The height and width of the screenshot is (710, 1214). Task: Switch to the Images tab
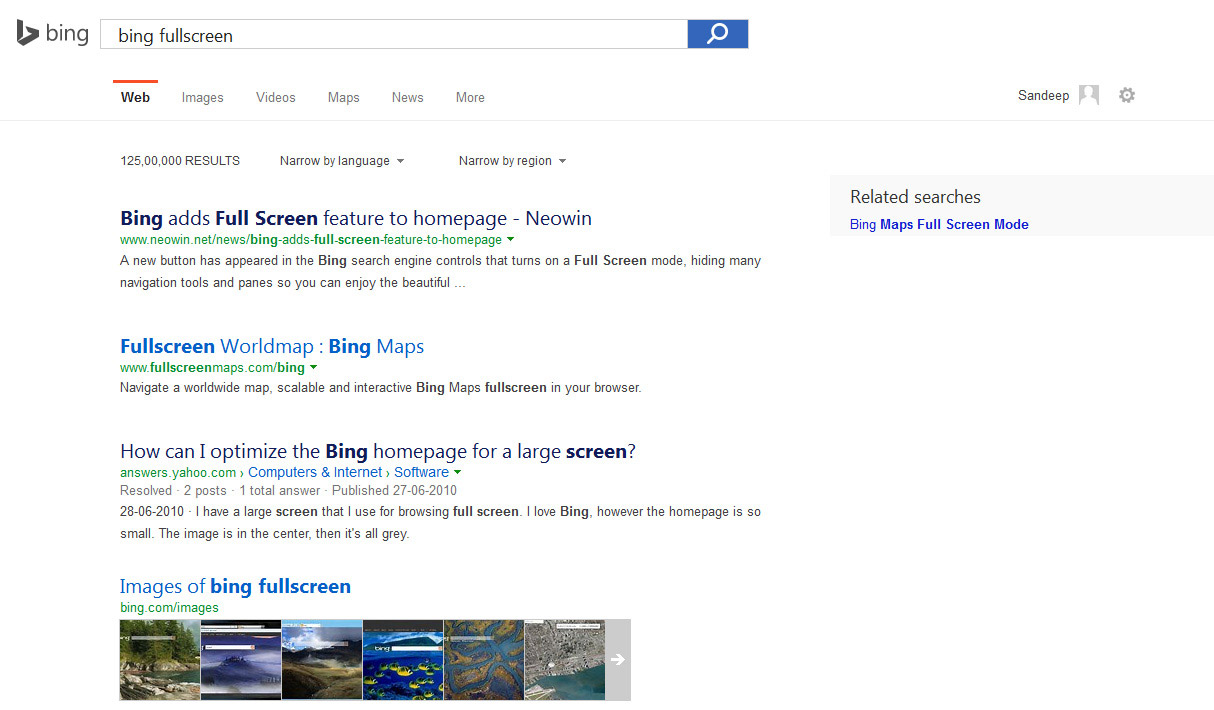point(203,98)
